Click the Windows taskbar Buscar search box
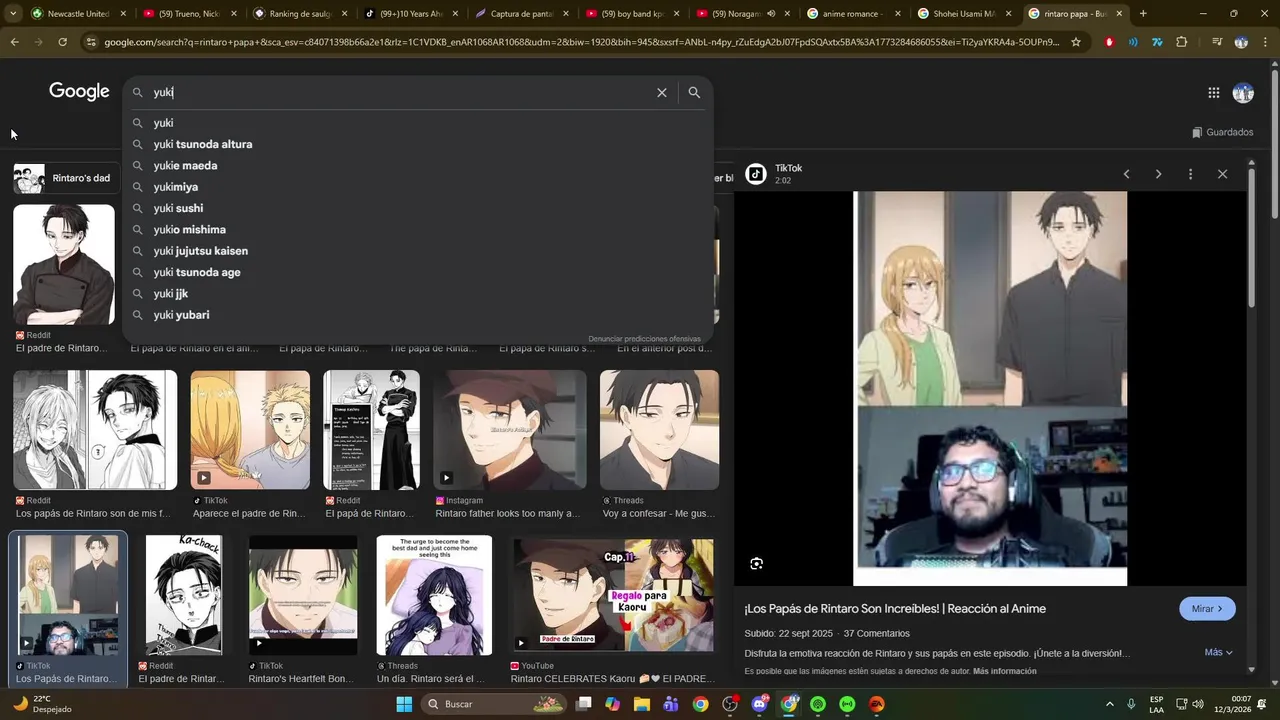 coord(495,704)
